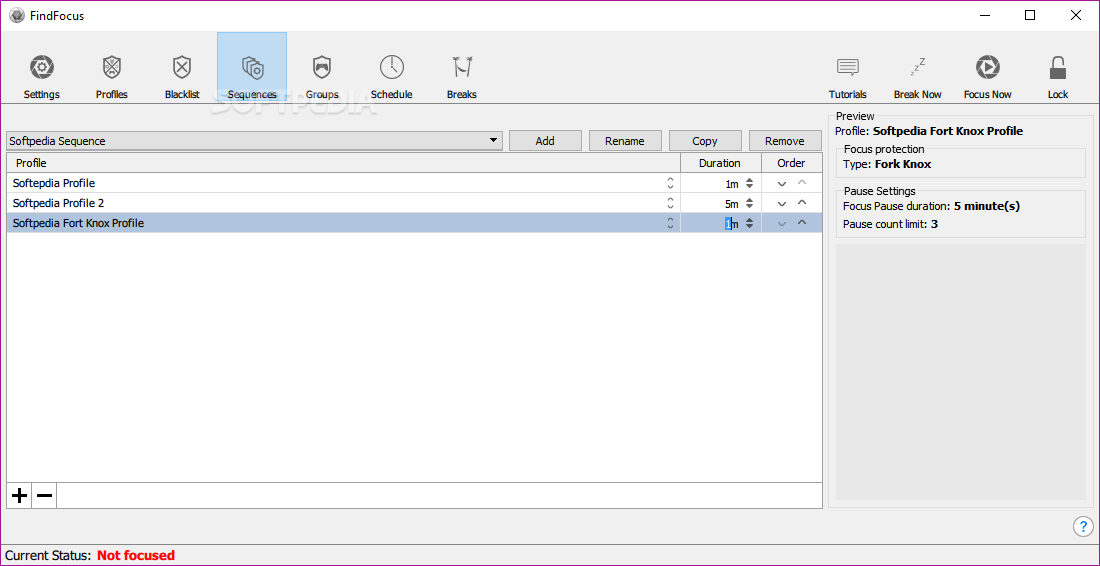Image resolution: width=1100 pixels, height=566 pixels.
Task: Open the Softpedia Sequence dropdown
Action: 255,141
